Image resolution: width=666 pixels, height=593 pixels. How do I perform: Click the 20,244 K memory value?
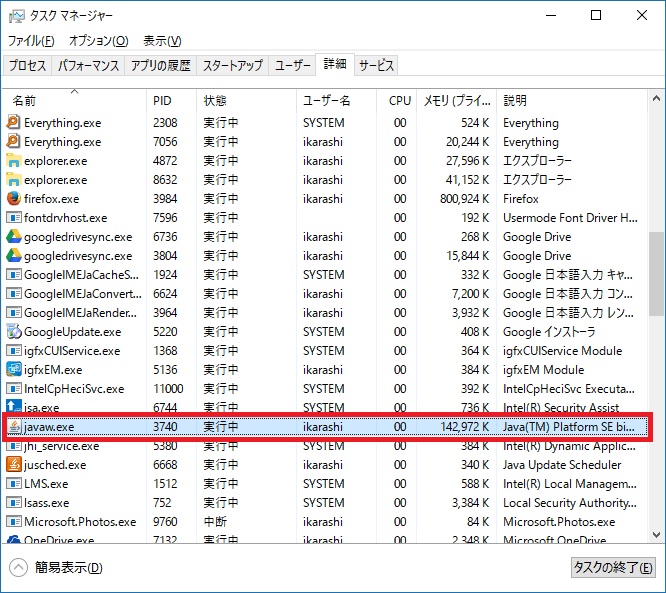(x=467, y=141)
